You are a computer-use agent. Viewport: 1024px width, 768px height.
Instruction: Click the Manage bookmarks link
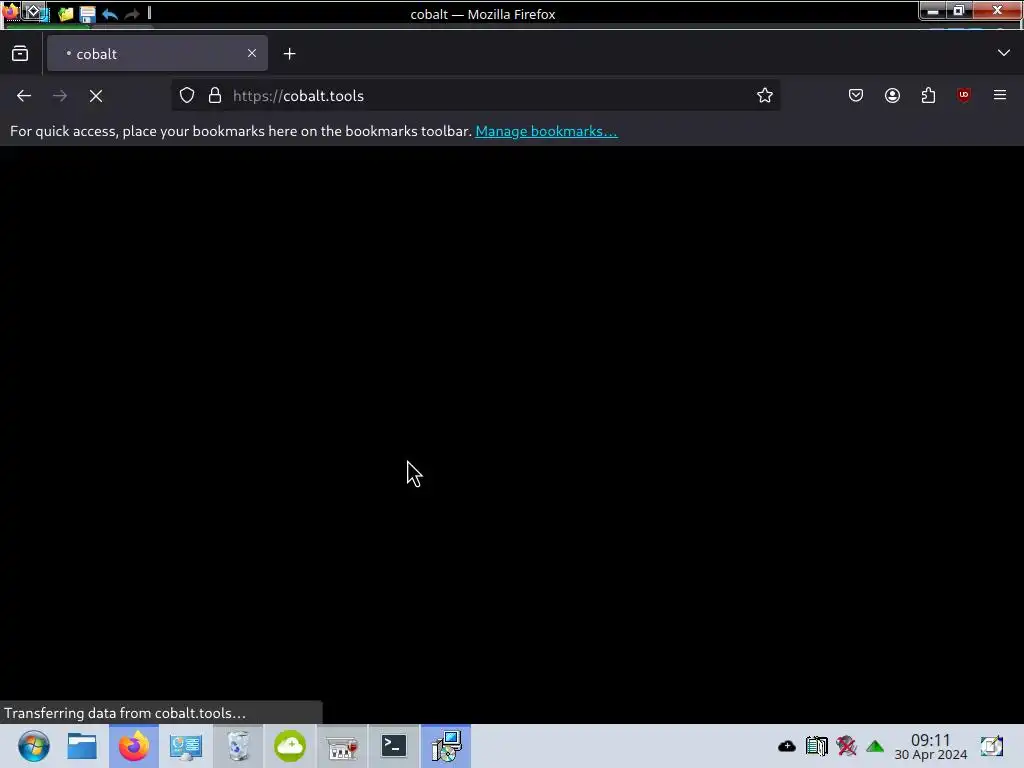pyautogui.click(x=546, y=131)
